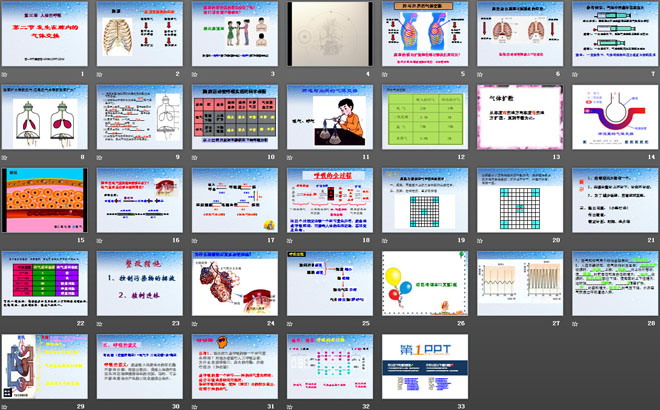The height and width of the screenshot is (410, 660).
Task: Open slide 15 with orange tissue image
Action: pyautogui.click(x=47, y=201)
